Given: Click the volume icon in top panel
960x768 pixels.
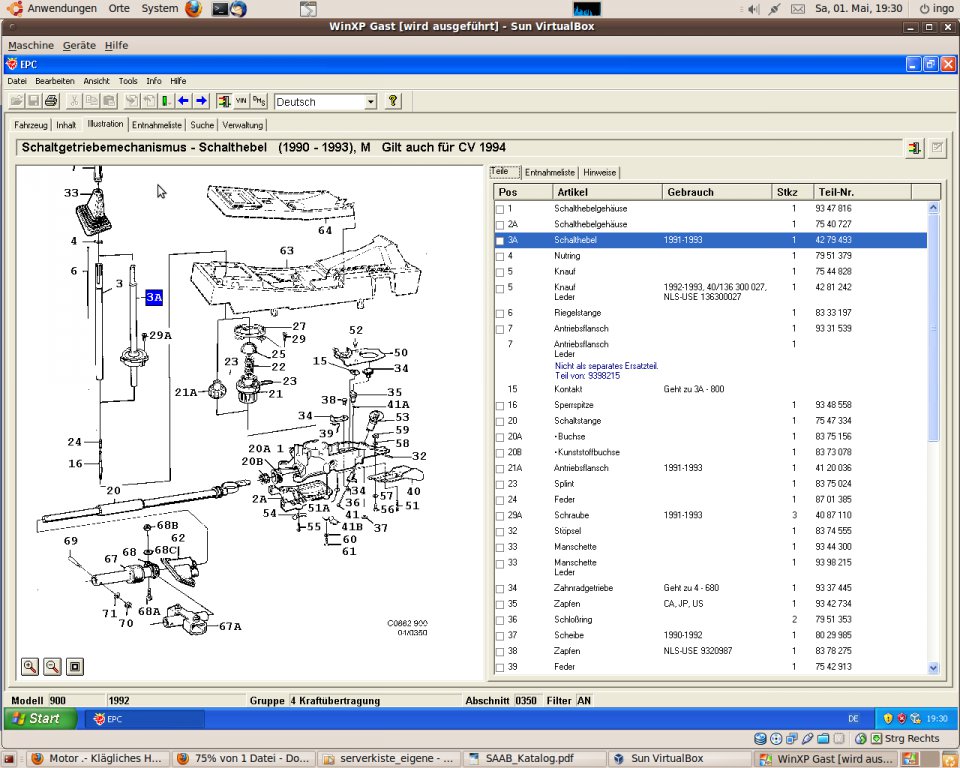Looking at the screenshot, I should (x=754, y=9).
